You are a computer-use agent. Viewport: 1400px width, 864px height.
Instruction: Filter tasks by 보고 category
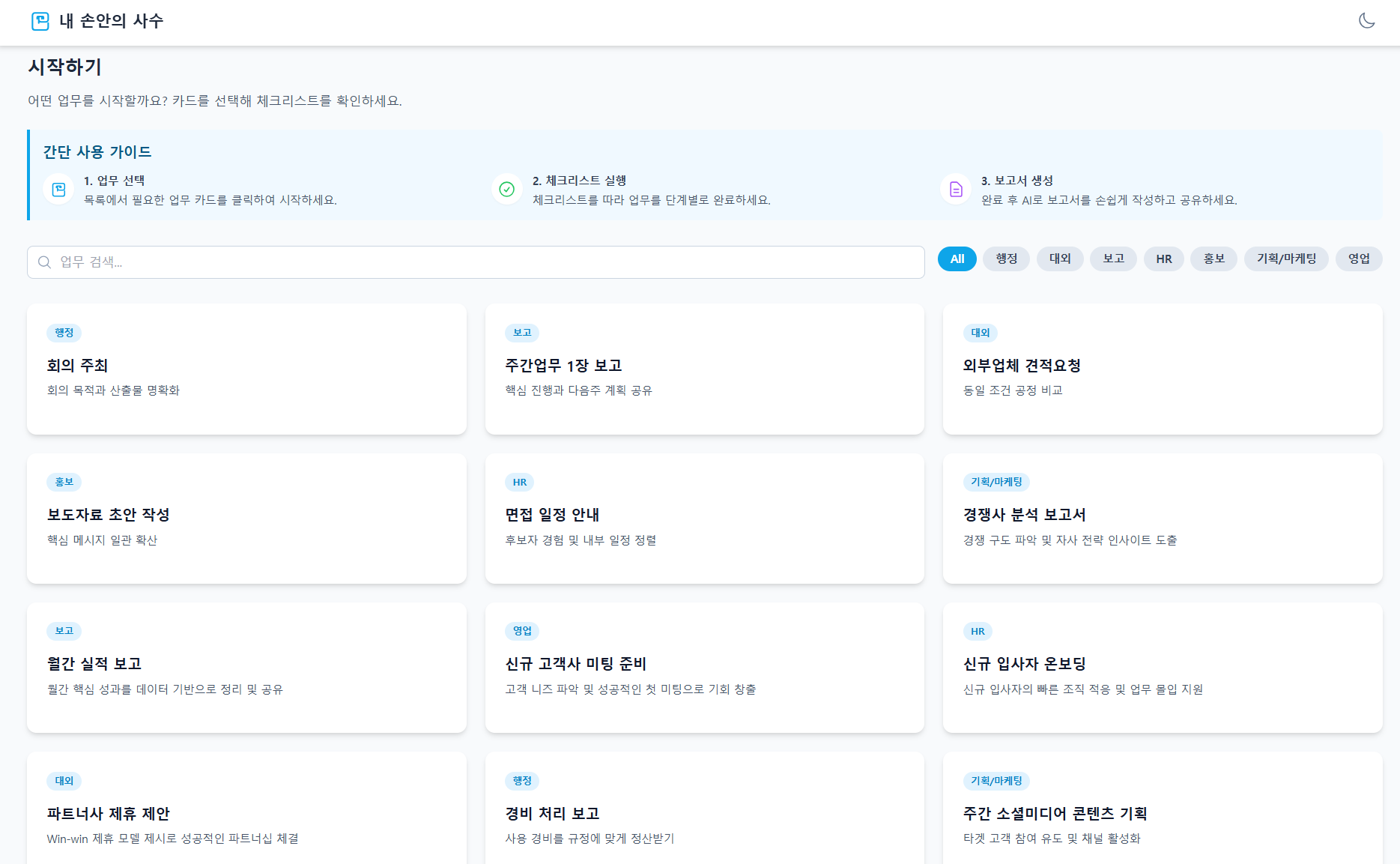[1114, 259]
